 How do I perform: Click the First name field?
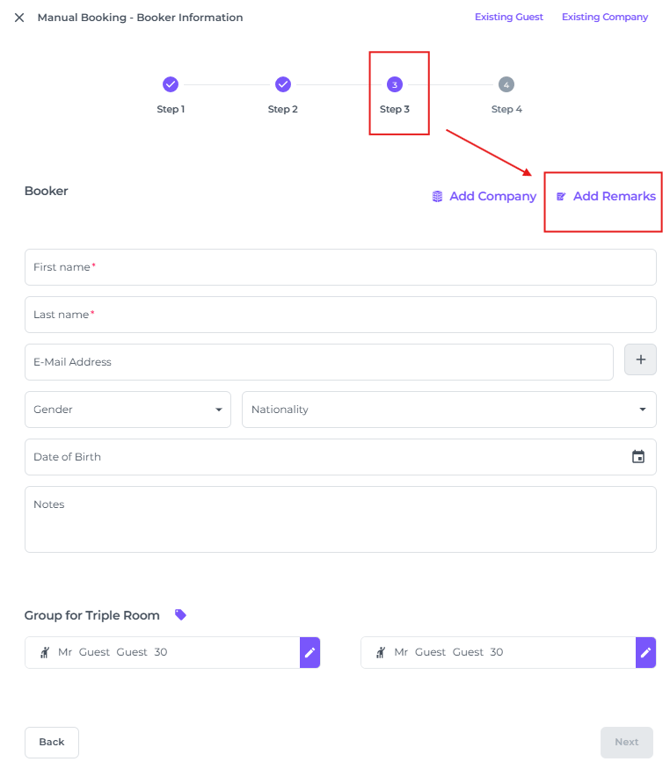click(340, 267)
